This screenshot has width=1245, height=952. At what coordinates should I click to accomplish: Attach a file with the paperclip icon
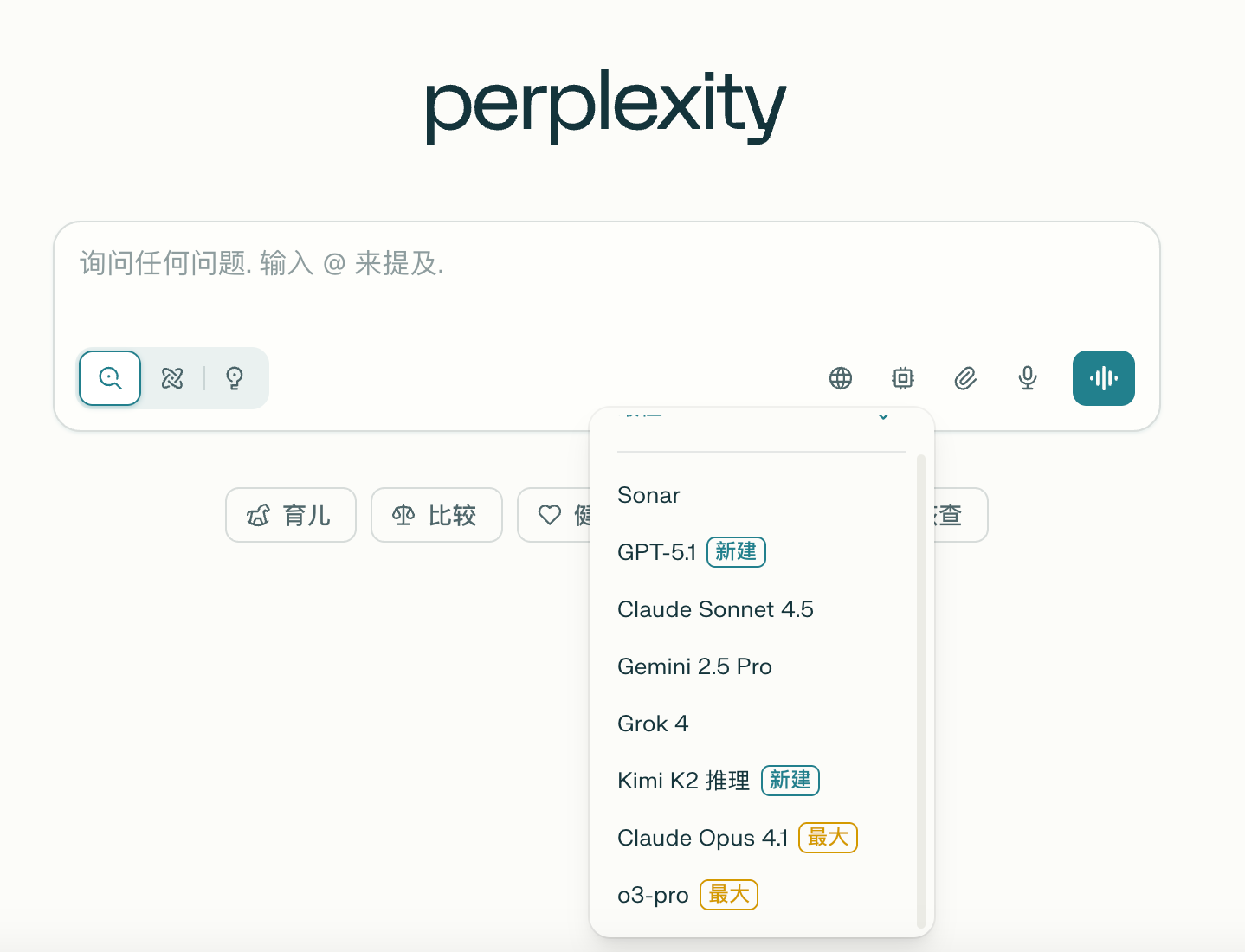pos(964,378)
